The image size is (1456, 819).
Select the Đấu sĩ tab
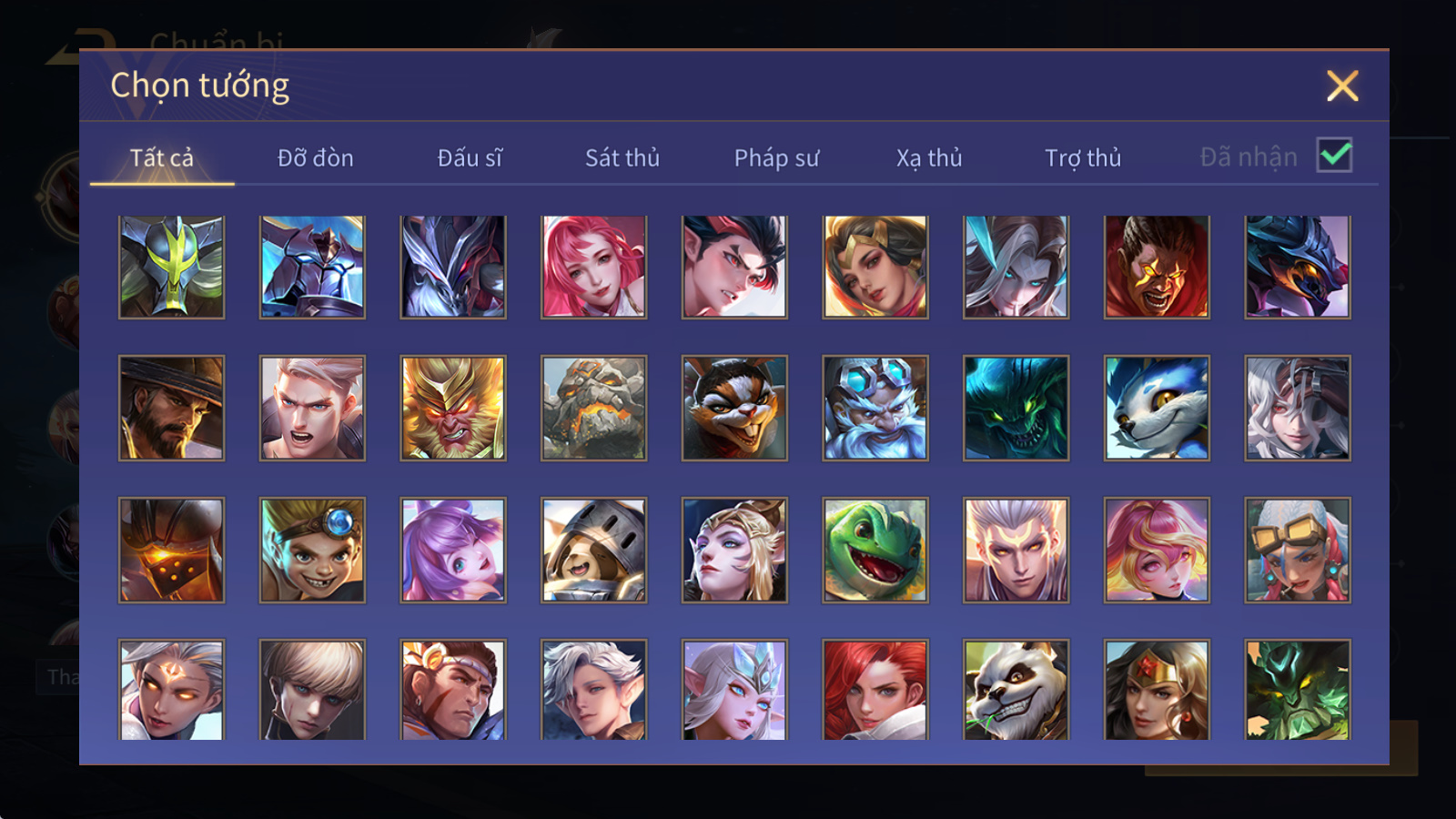470,157
